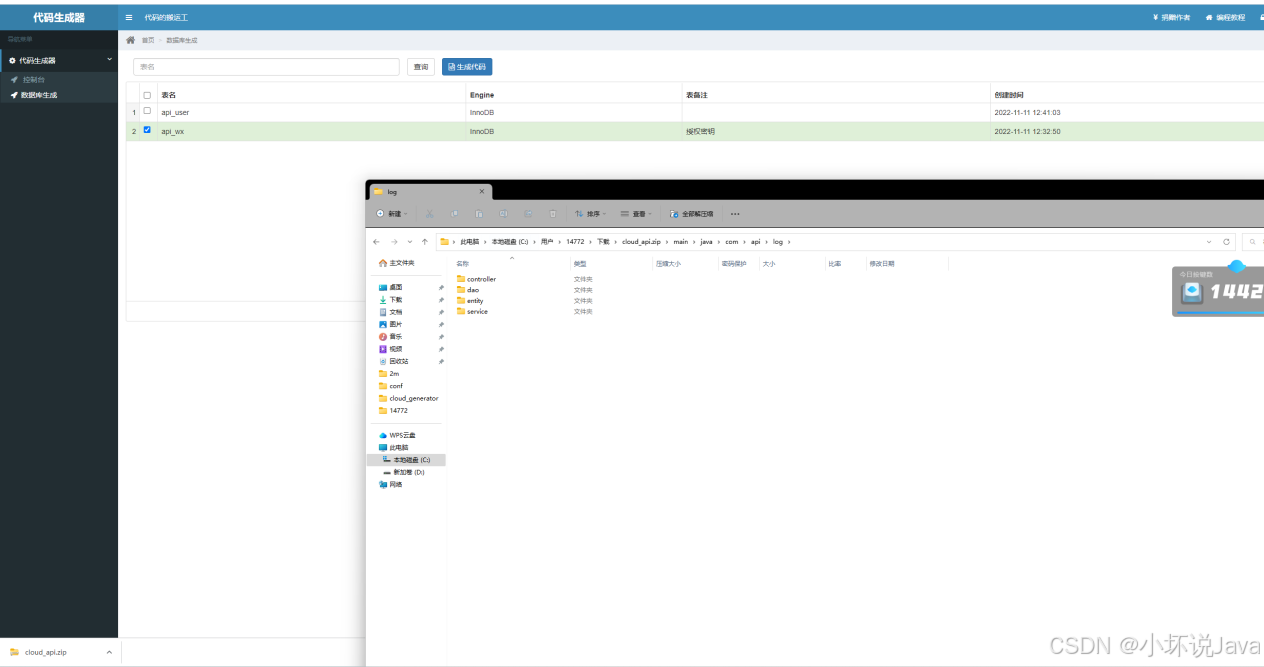This screenshot has width=1264, height=667.
Task: Open 控制台 in the left sidebar
Action: [x=34, y=79]
